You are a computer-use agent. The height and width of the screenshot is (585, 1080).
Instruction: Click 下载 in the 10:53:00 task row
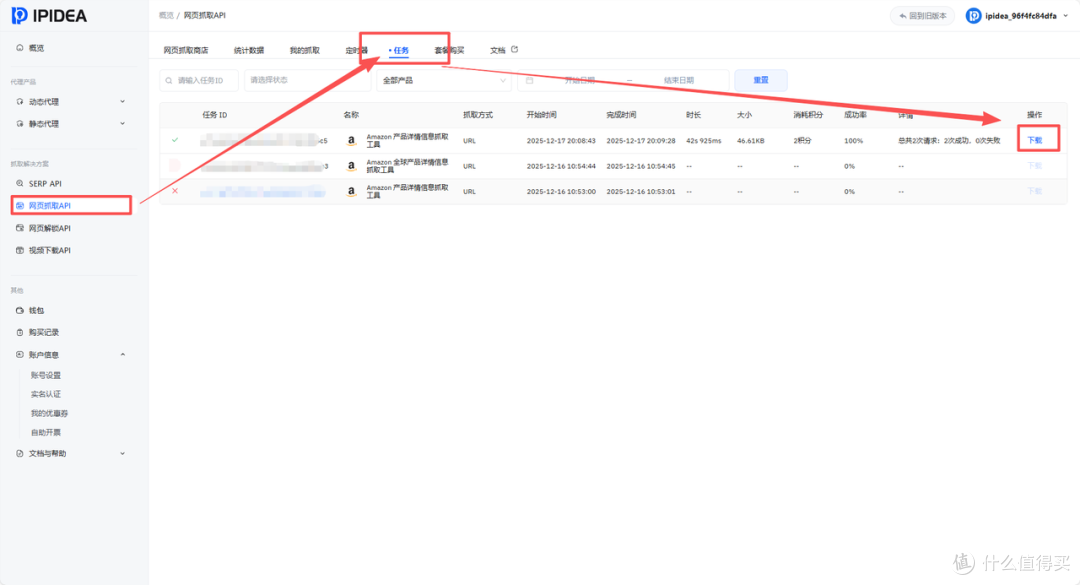pyautogui.click(x=1035, y=192)
